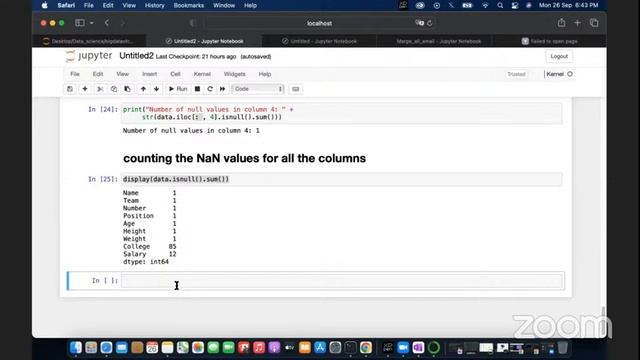Show Safari tab overview
Screen dimensions: 640x360
594,23
